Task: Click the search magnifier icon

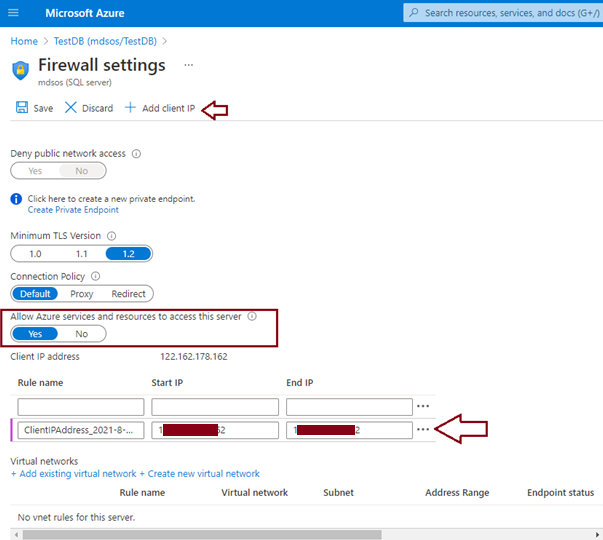Action: coord(414,13)
